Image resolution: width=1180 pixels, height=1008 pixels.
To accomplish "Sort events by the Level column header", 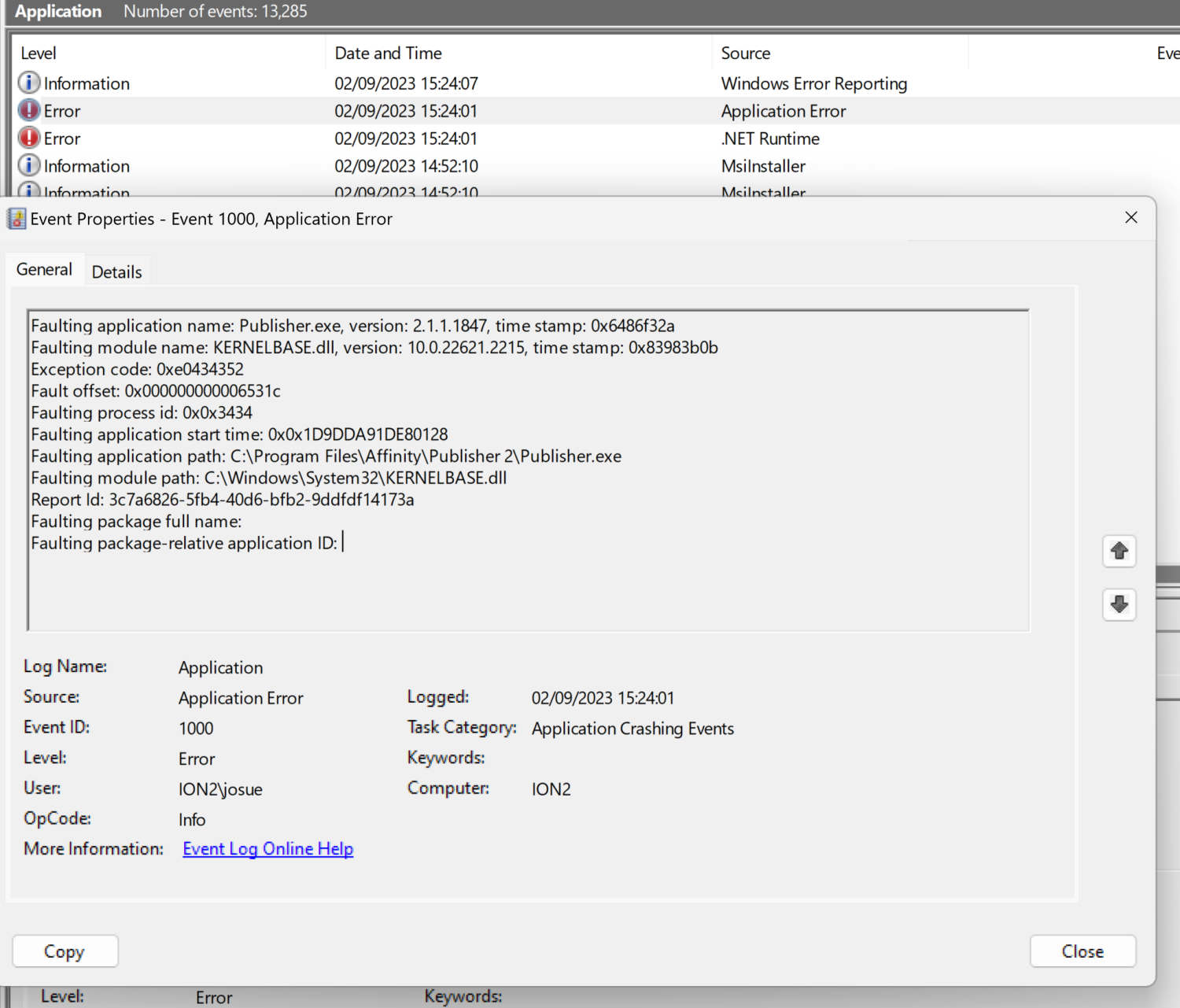I will 38,53.
